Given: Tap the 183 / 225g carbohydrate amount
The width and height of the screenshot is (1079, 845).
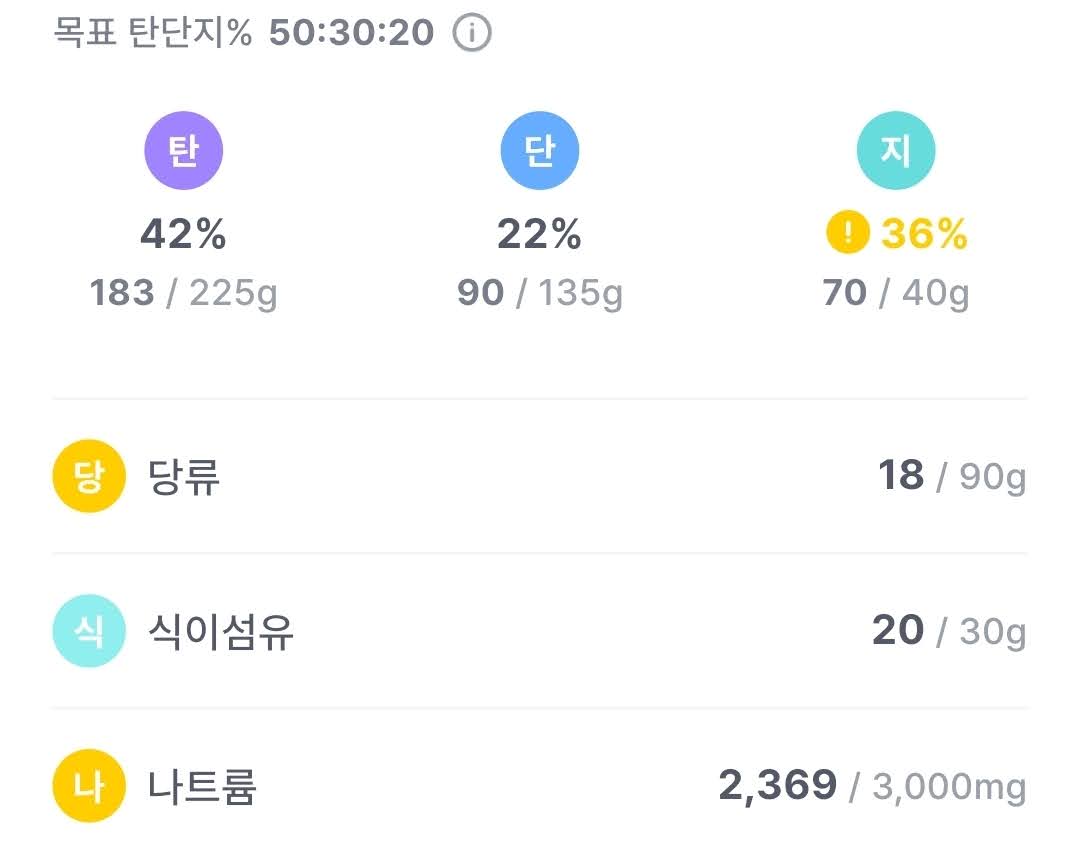Looking at the screenshot, I should click(184, 294).
